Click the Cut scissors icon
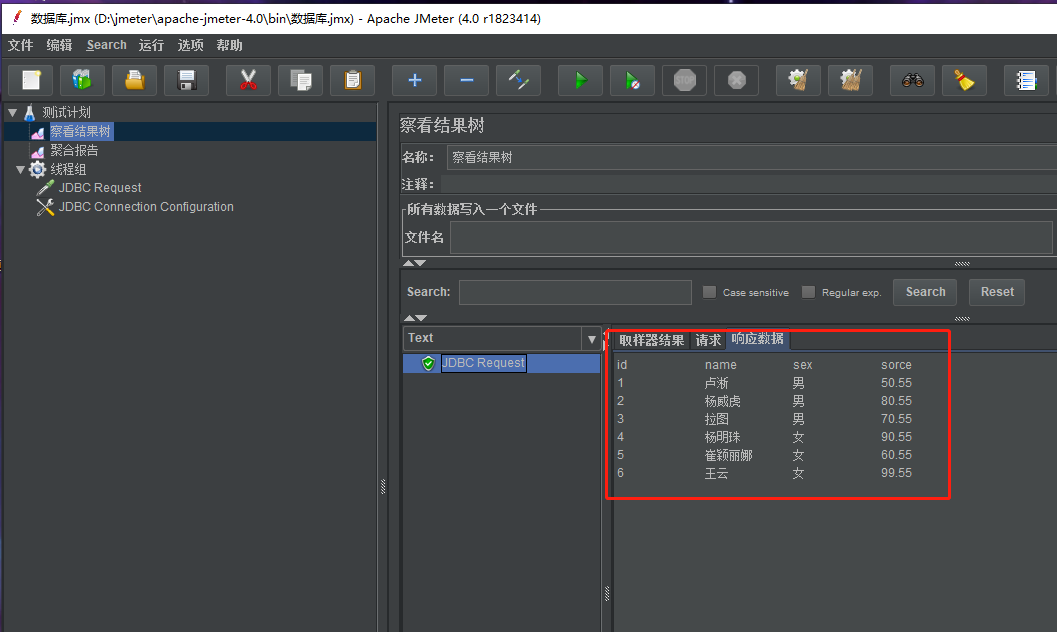1057x632 pixels. click(248, 80)
